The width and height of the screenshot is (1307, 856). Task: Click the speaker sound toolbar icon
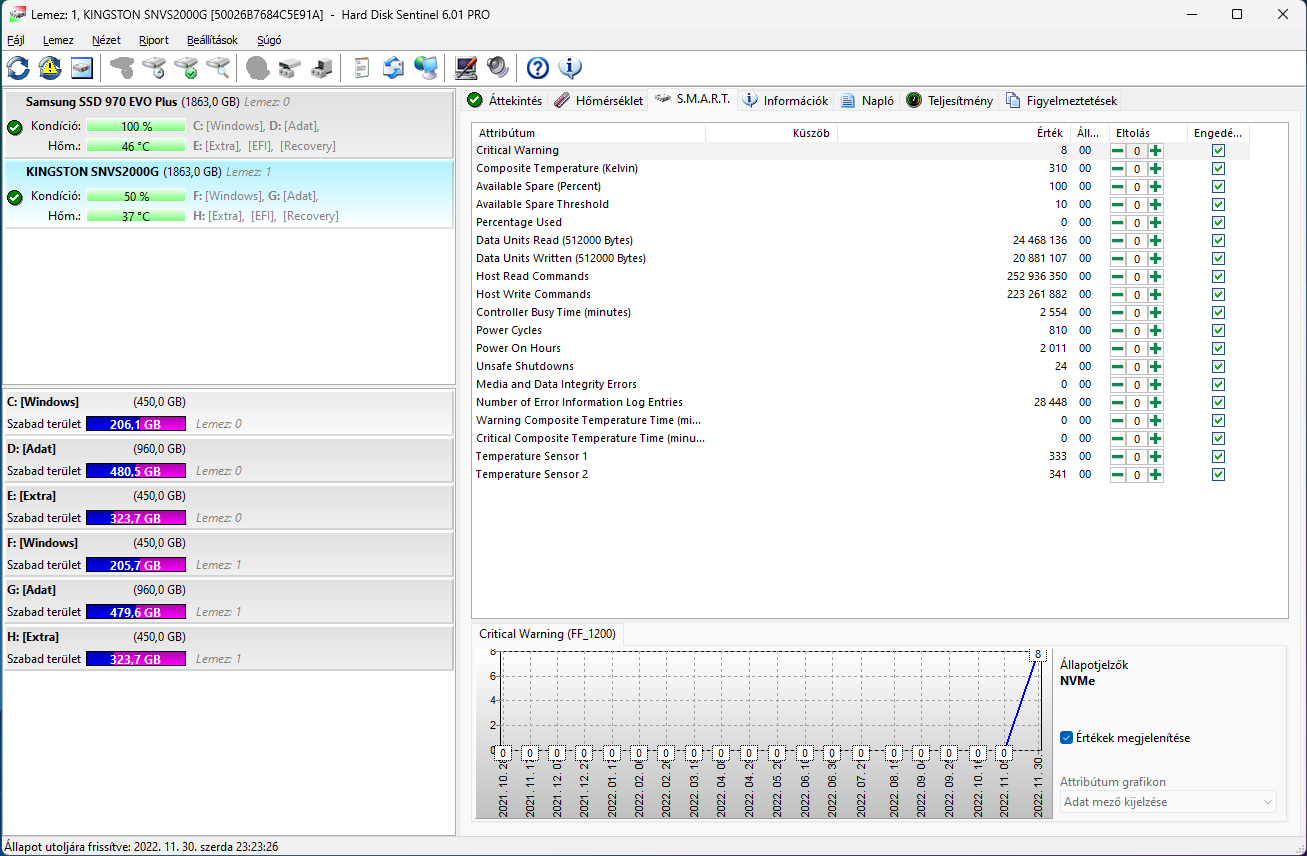coord(498,68)
